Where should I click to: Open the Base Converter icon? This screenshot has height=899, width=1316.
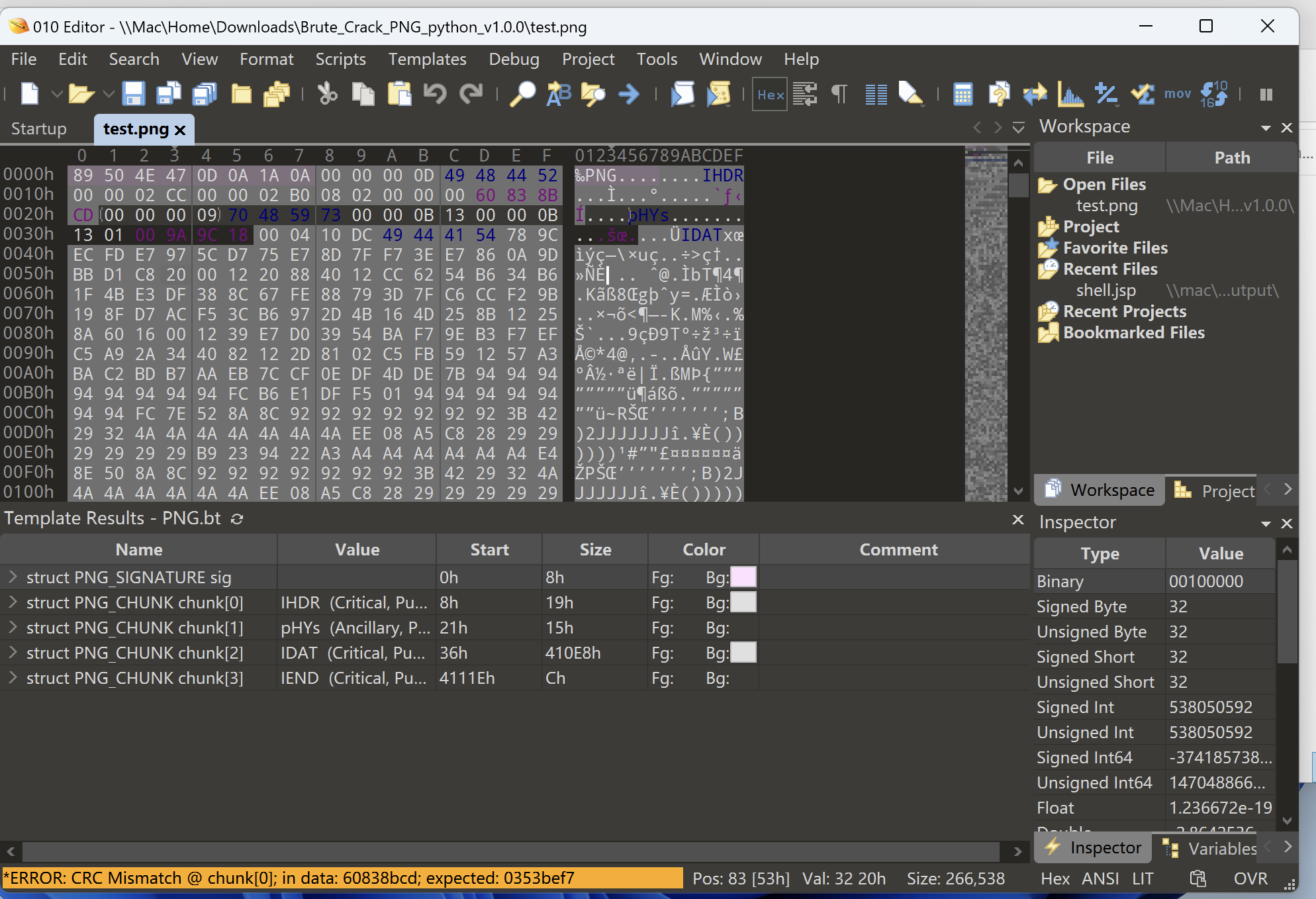point(1213,94)
